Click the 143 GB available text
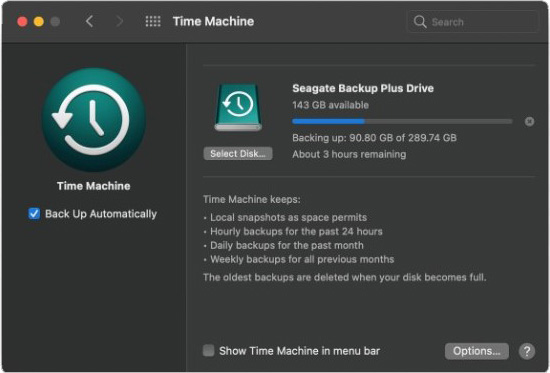Image resolution: width=550 pixels, height=373 pixels. (x=330, y=105)
